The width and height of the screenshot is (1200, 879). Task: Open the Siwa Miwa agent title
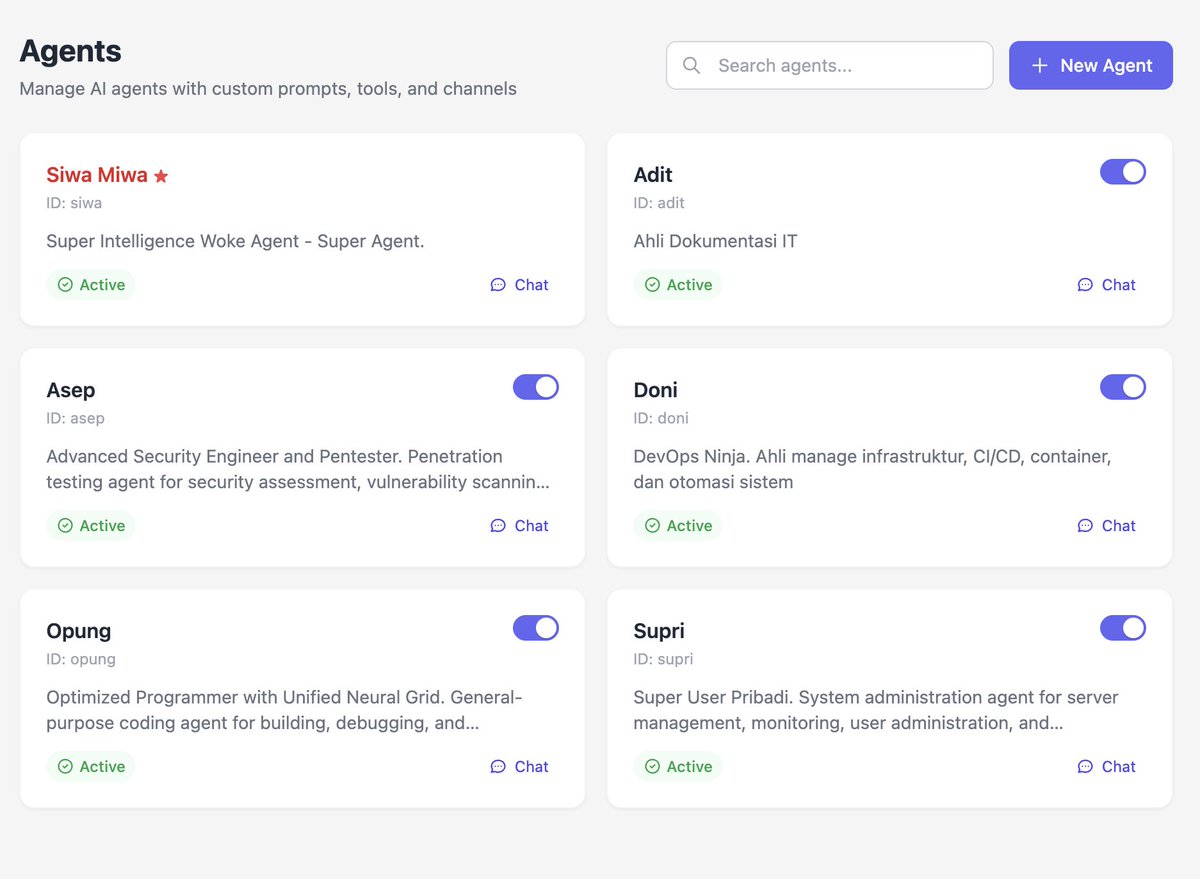coord(97,175)
